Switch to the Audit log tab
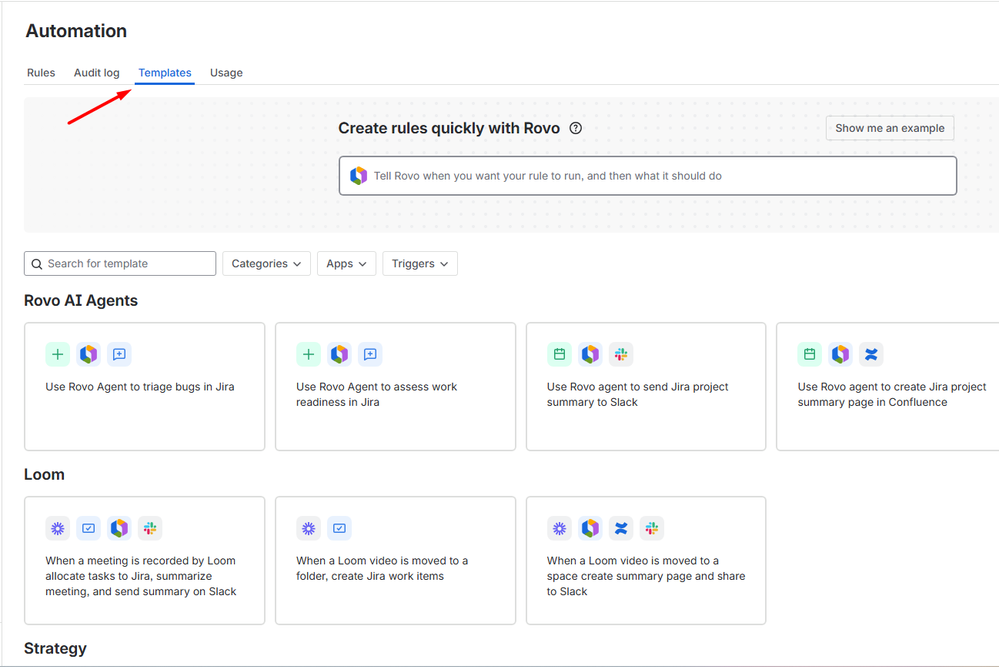This screenshot has height=667, width=999. 96,73
